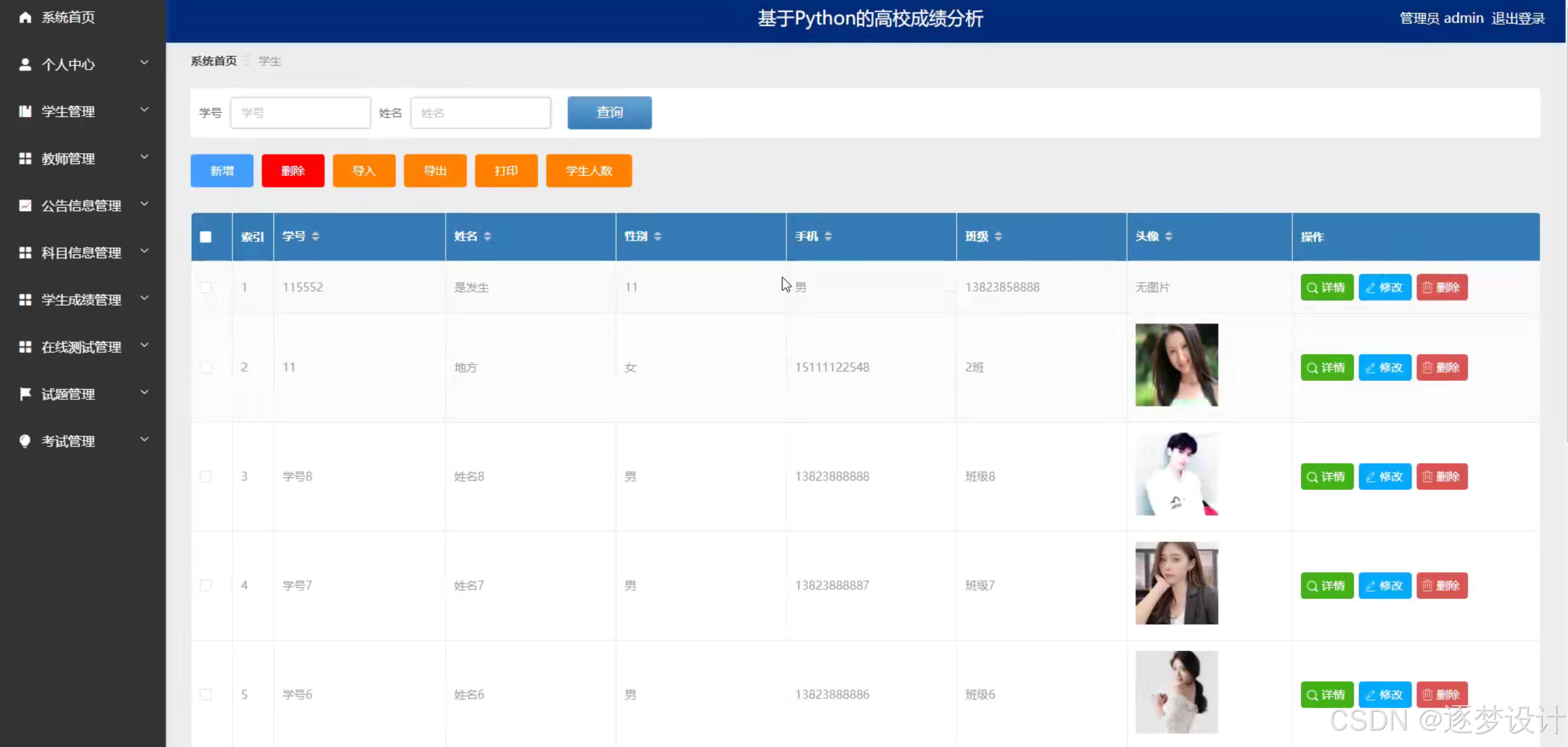Viewport: 1568px width, 747px height.
Task: Click the grid icon beside 教师管理
Action: coord(25,159)
